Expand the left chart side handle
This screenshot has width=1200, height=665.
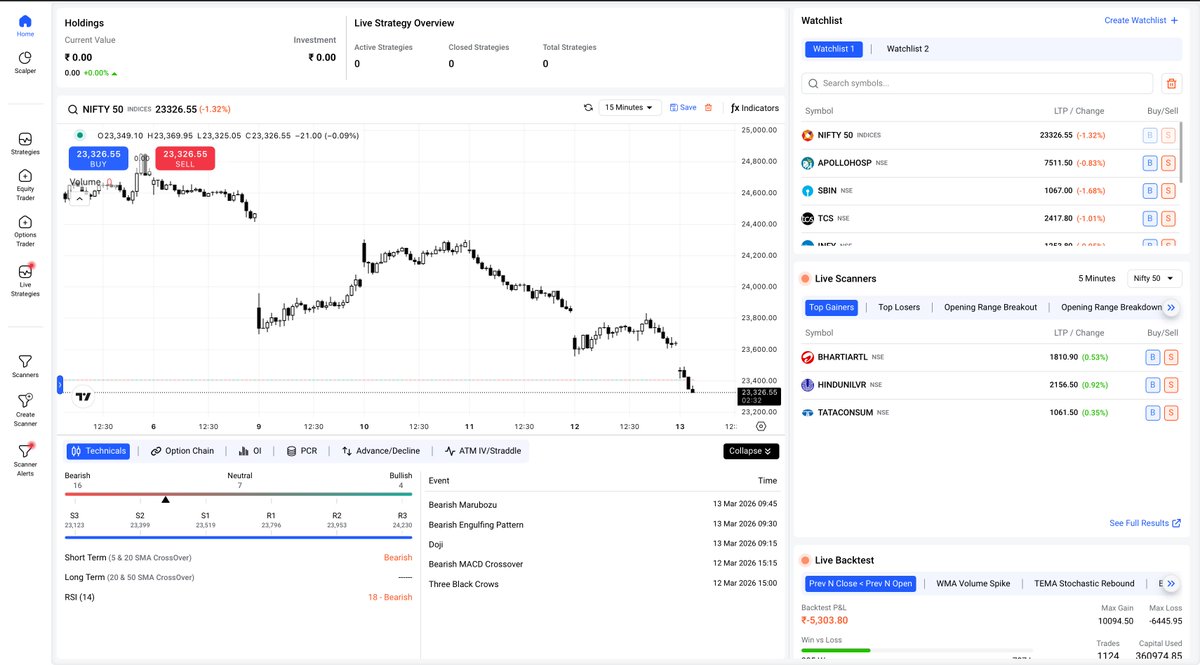60,383
